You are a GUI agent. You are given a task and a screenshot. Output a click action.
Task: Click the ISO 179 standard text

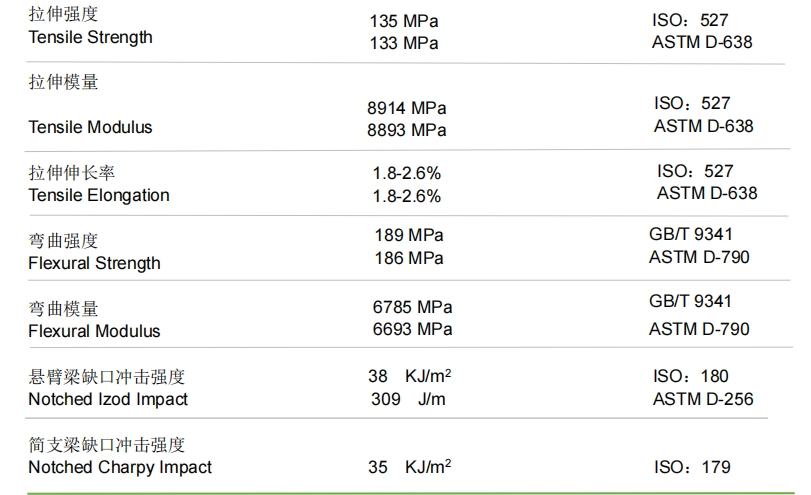pos(692,467)
